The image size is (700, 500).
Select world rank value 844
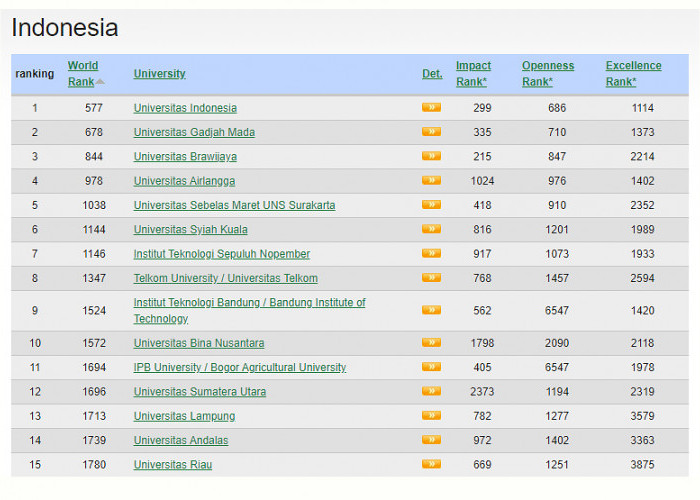pos(94,157)
